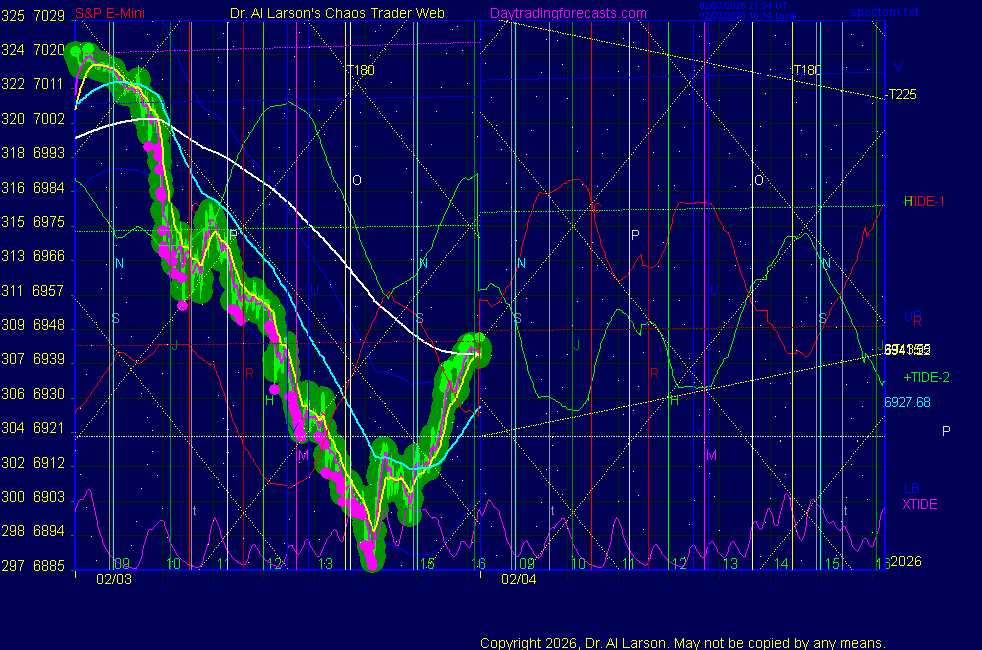The image size is (982, 650).
Task: Click the 6885 price level at axis bottom
Action: [49, 566]
